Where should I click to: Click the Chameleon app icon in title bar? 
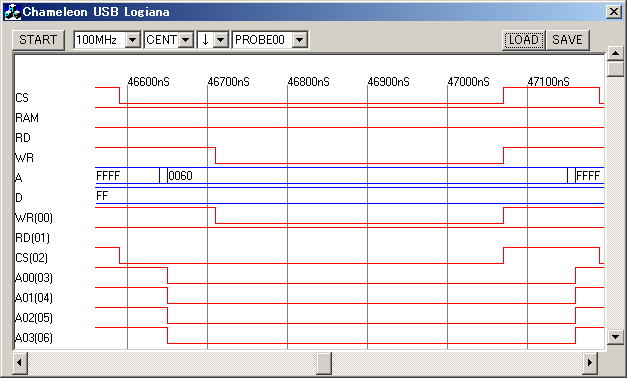click(x=12, y=12)
